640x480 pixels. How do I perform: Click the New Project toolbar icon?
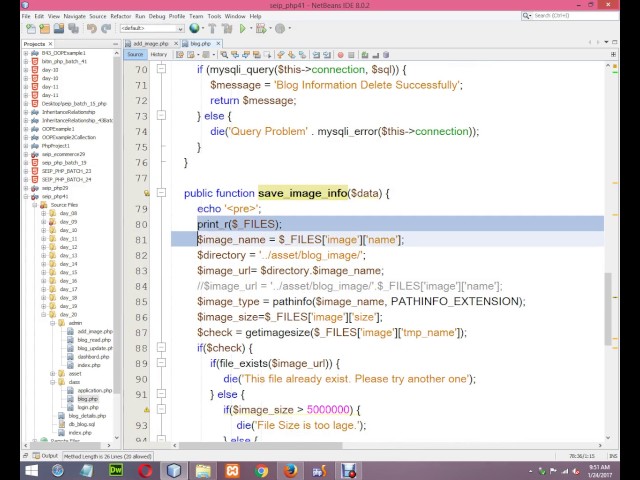(44, 29)
